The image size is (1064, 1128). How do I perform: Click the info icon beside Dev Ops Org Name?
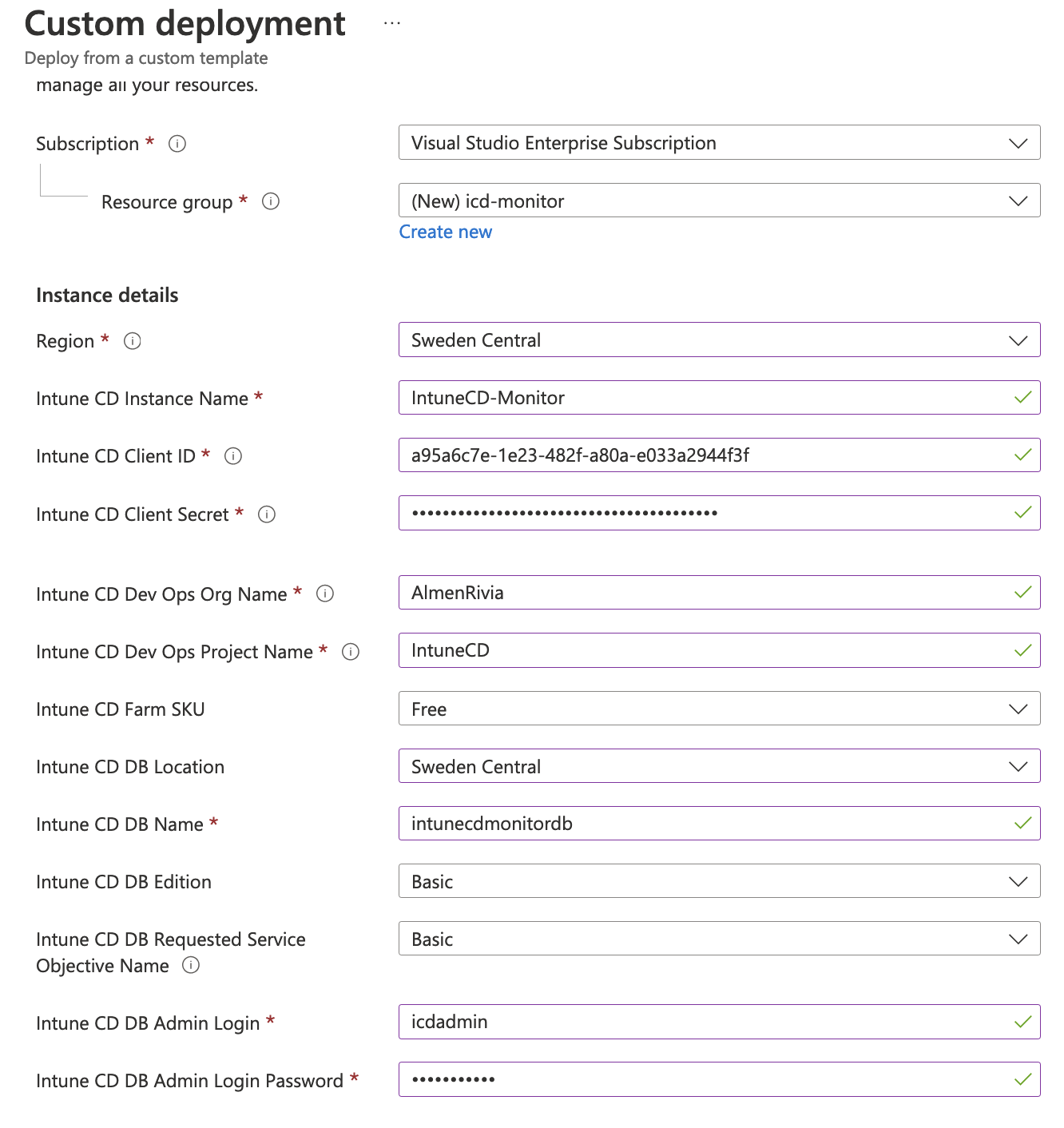pyautogui.click(x=324, y=594)
